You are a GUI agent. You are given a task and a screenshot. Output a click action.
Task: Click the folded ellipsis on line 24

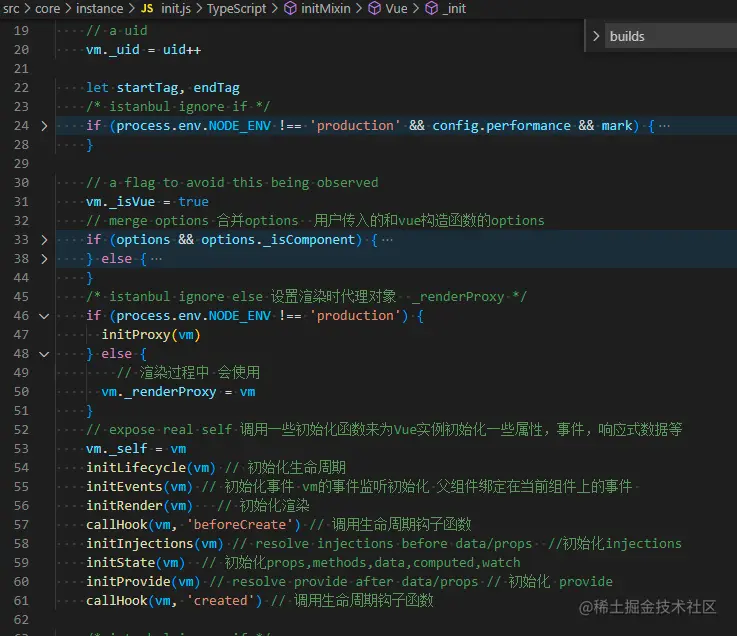pyautogui.click(x=664, y=126)
